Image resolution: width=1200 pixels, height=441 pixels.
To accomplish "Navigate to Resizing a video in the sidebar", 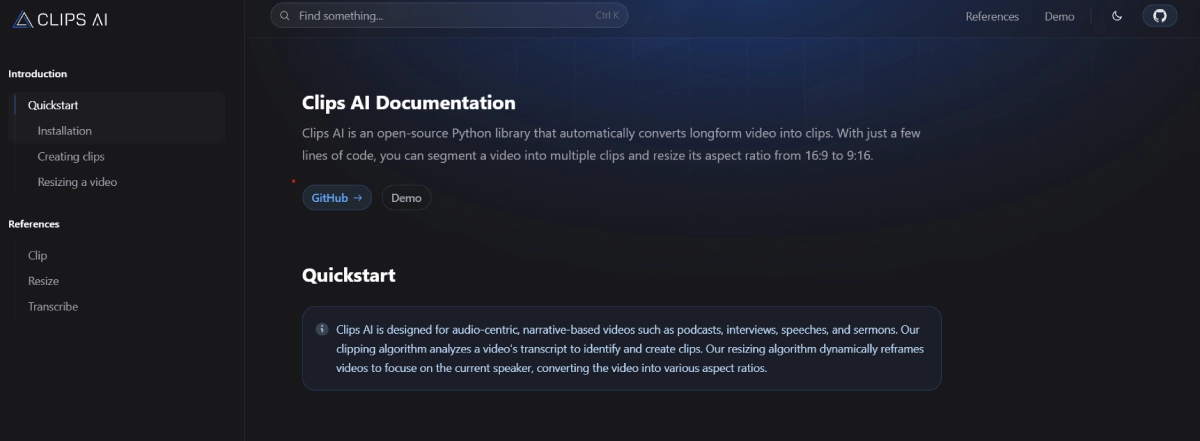I will point(77,182).
